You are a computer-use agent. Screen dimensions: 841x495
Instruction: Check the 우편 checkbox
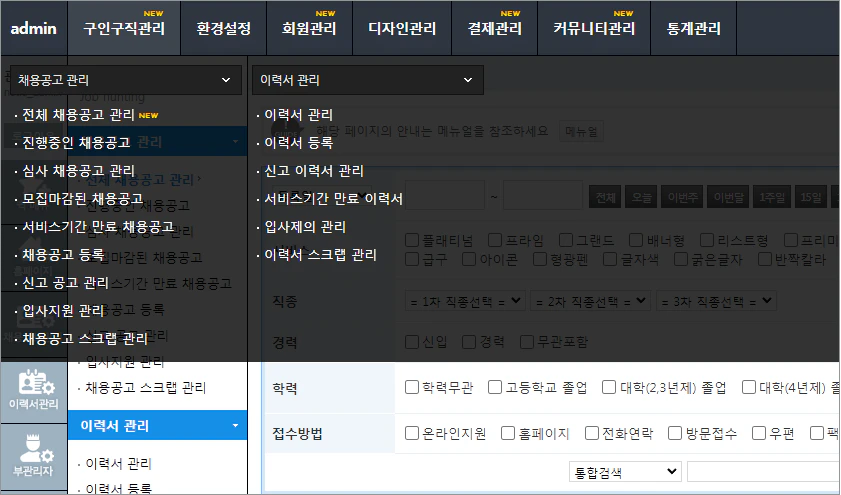[x=758, y=433]
